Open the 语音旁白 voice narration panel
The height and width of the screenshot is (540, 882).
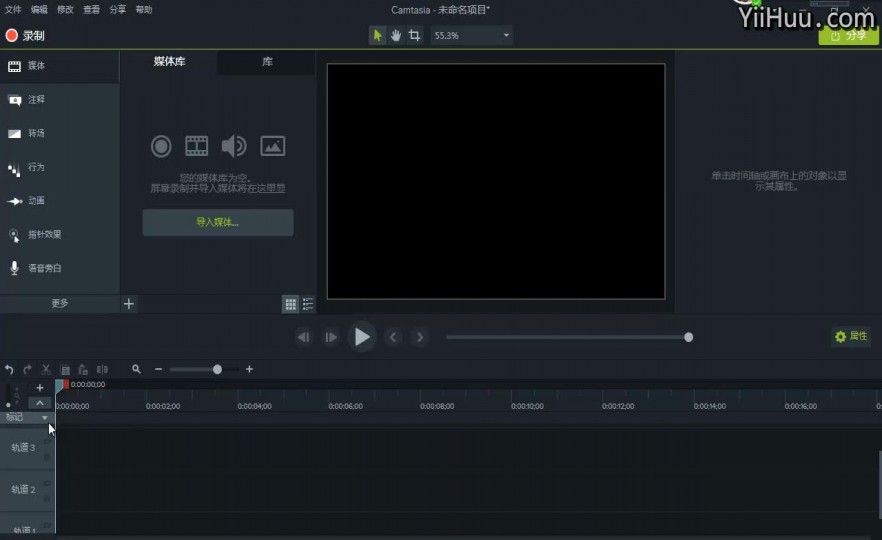pyautogui.click(x=59, y=268)
